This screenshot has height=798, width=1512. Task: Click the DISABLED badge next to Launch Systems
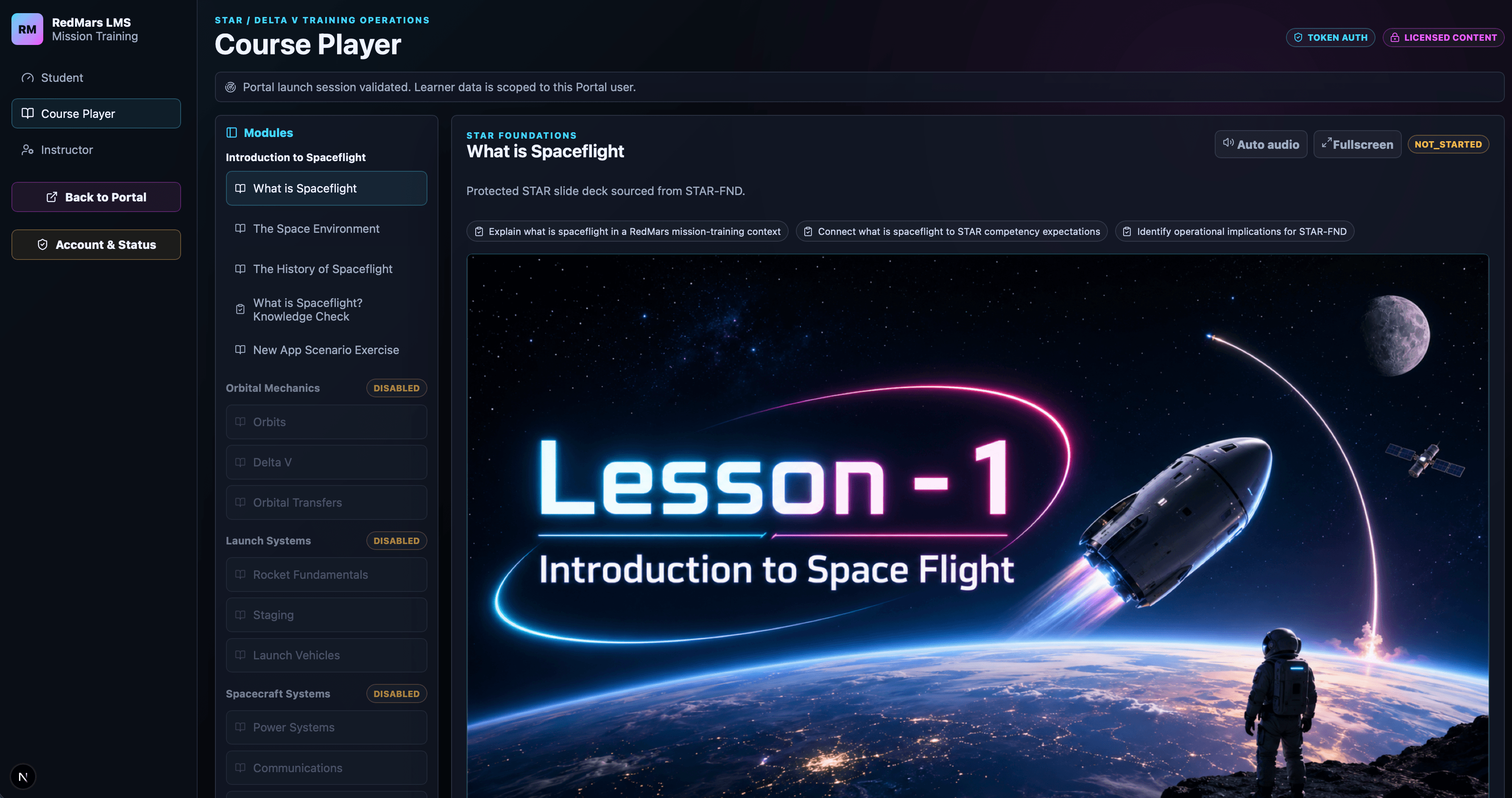pos(396,541)
